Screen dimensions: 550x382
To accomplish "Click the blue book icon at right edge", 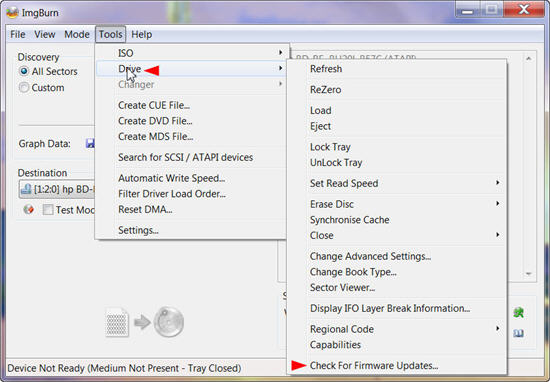I will coord(518,333).
